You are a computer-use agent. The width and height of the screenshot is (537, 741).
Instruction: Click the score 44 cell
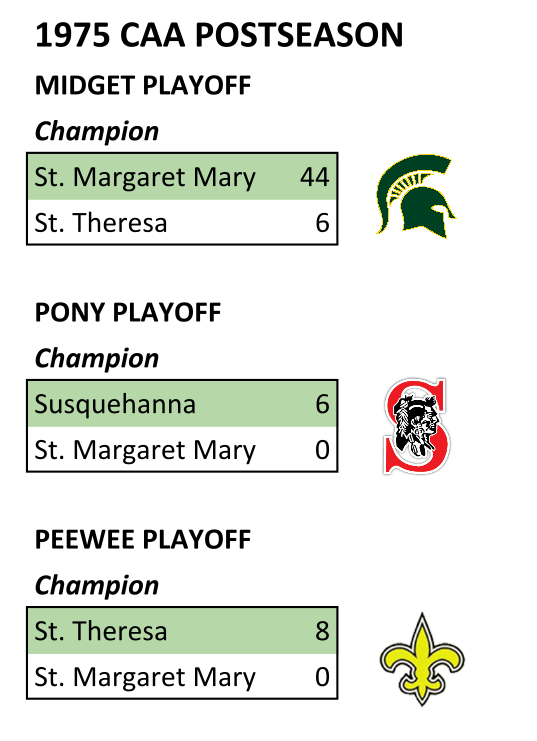314,177
